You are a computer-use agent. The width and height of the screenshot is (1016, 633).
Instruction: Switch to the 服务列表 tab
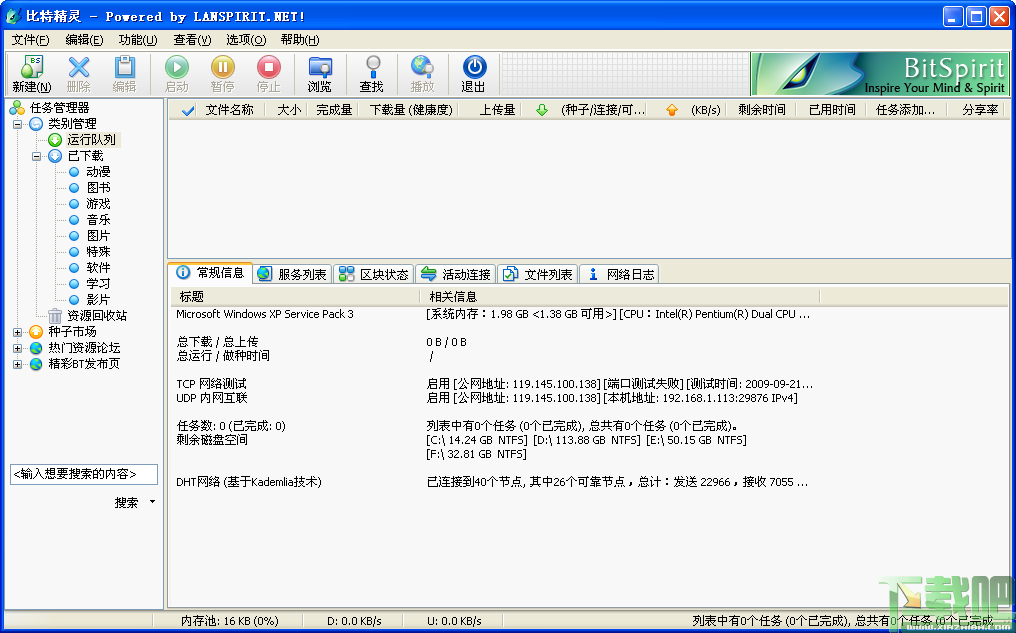click(293, 274)
